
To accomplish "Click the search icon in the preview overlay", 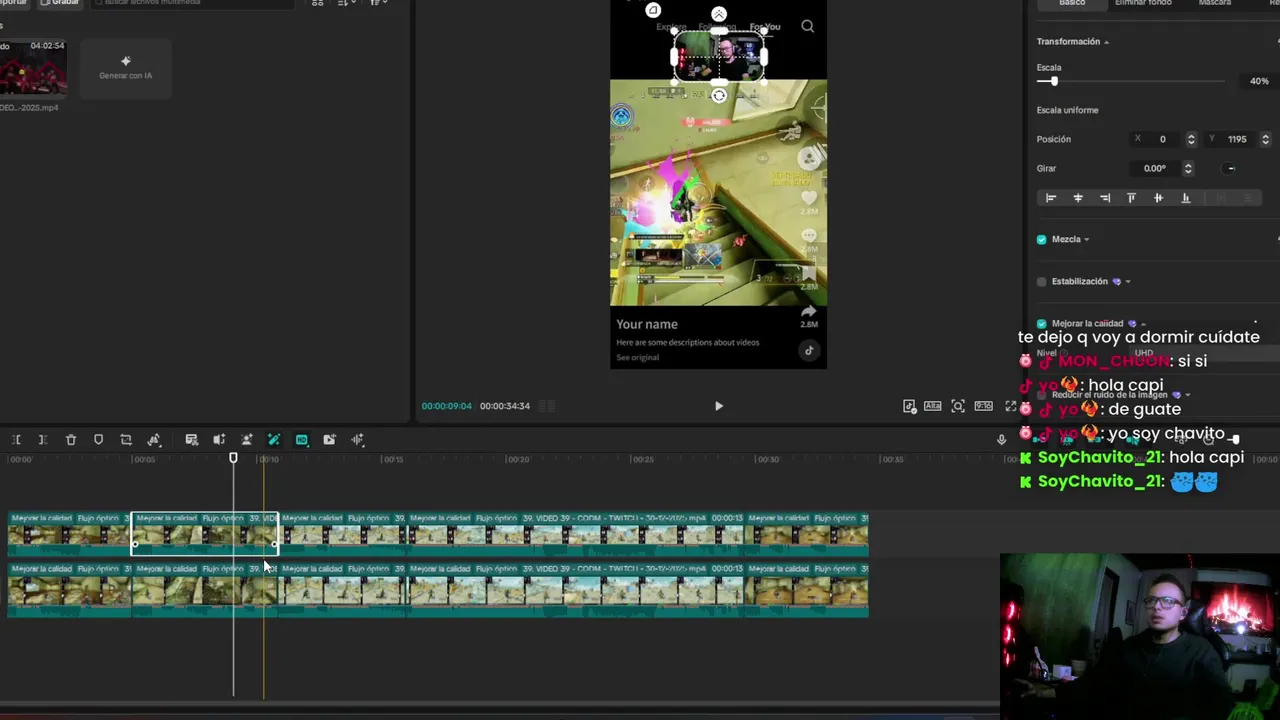I will pos(807,26).
